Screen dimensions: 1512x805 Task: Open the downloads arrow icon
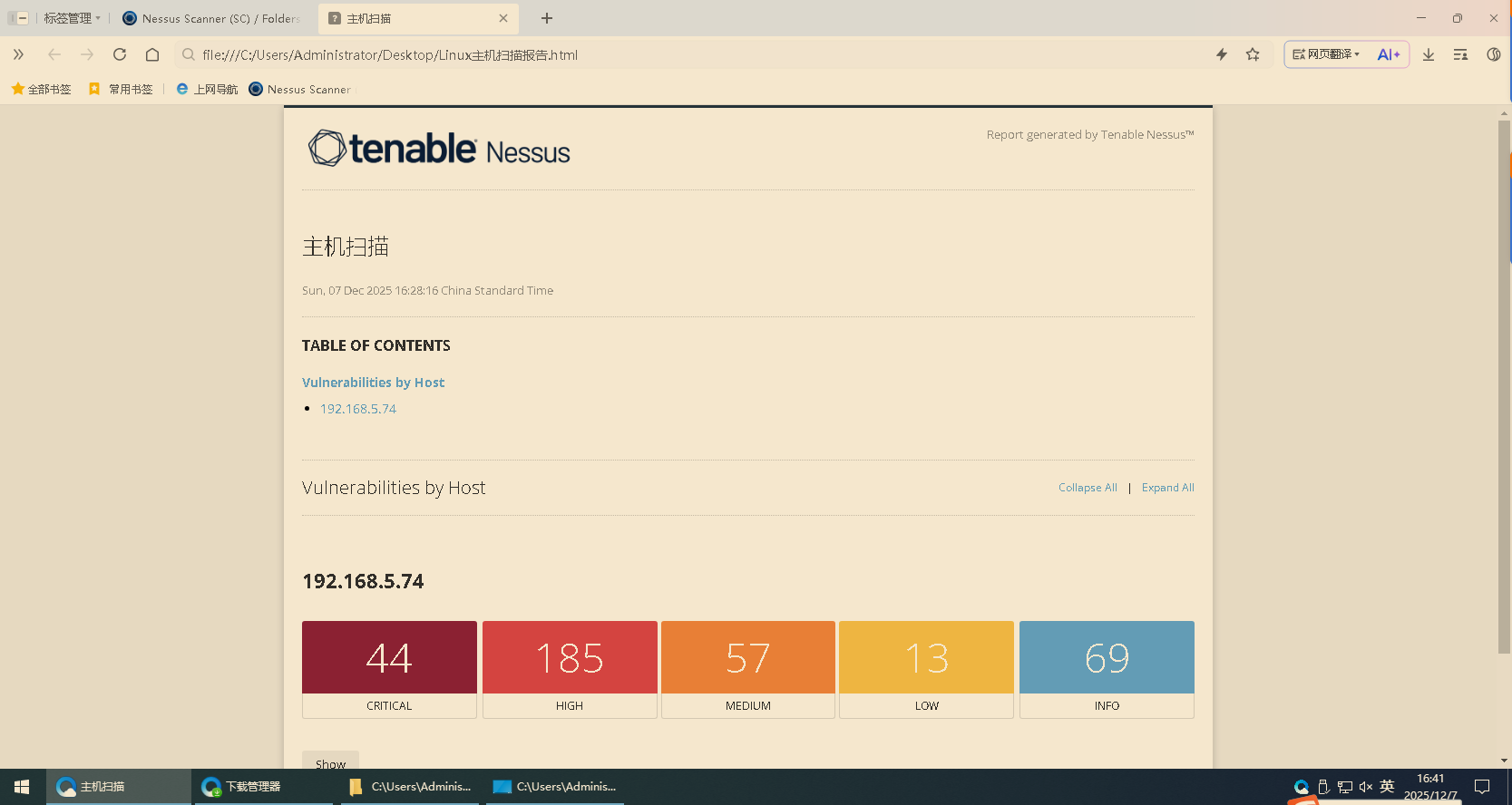click(1429, 54)
